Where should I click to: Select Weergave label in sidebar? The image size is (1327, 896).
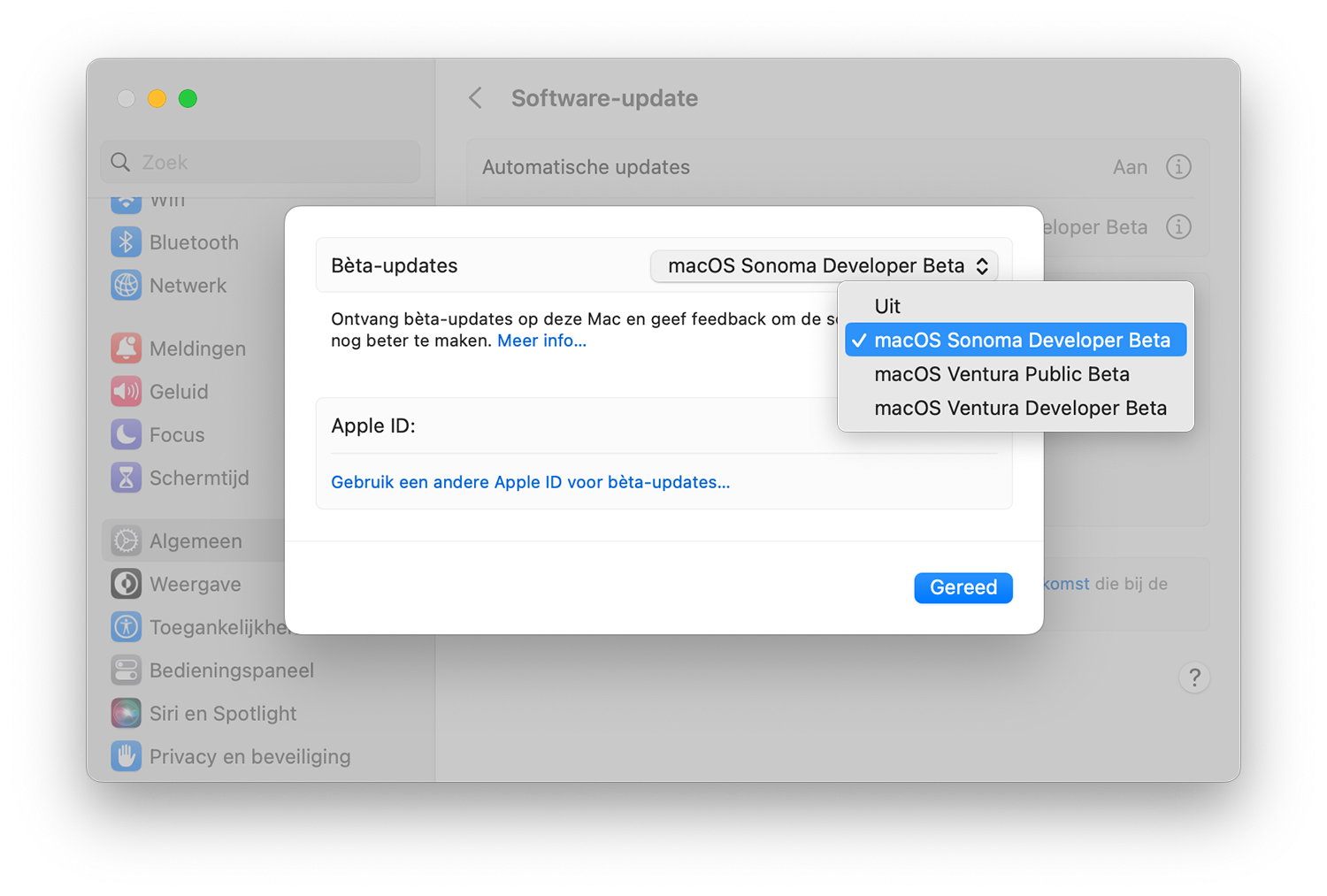pyautogui.click(x=195, y=584)
